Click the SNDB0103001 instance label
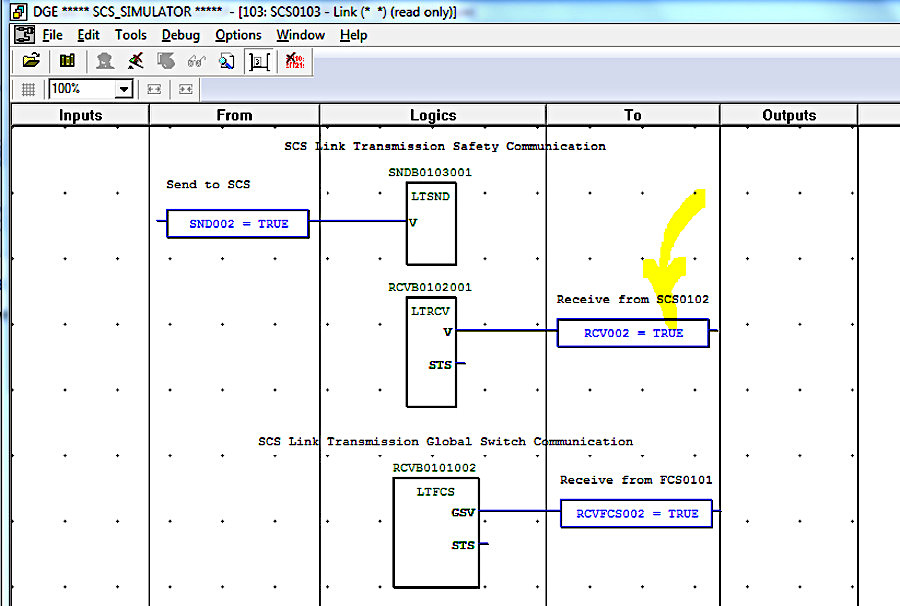 [430, 172]
